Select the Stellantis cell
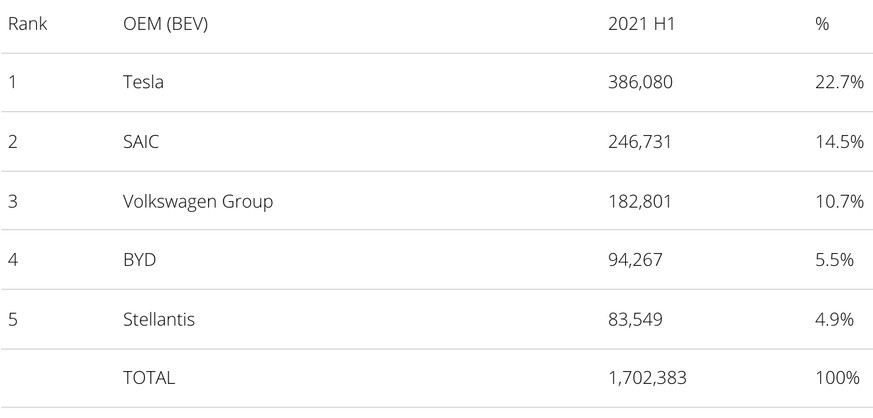Viewport: 873px width, 418px height. pos(158,319)
